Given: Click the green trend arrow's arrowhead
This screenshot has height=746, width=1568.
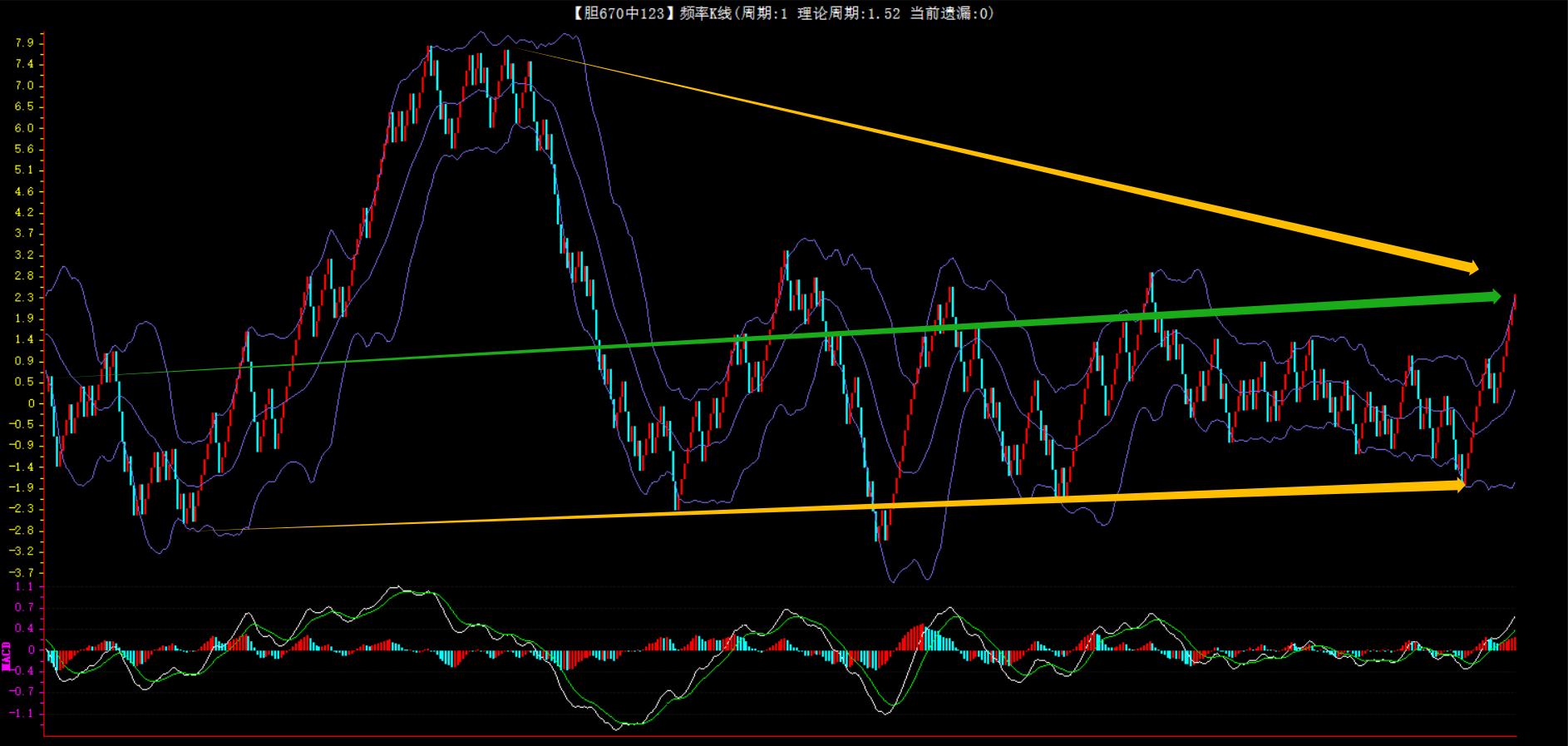Looking at the screenshot, I should point(1494,297).
